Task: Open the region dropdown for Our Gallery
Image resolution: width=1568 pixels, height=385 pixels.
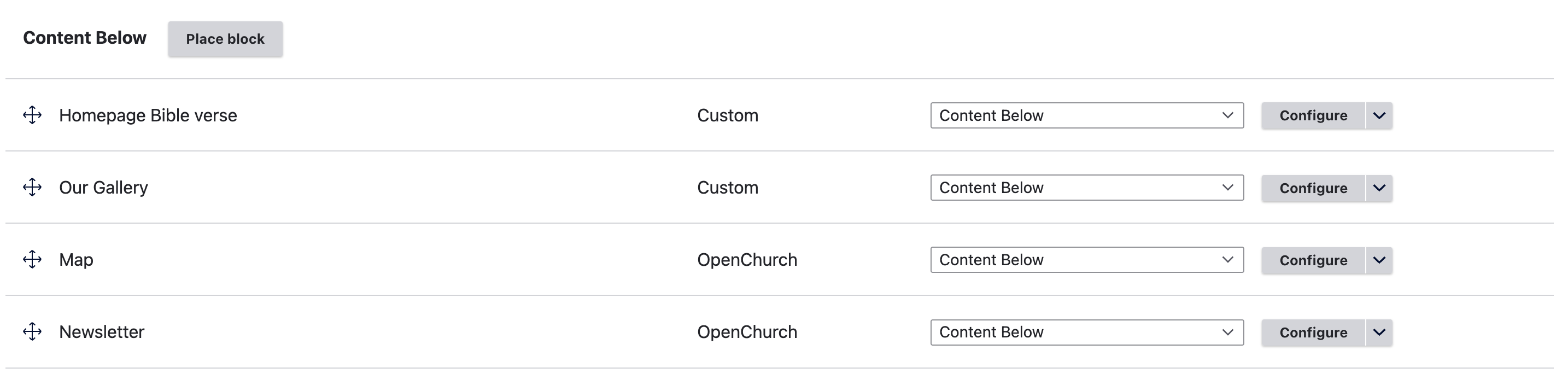Action: coord(1086,188)
